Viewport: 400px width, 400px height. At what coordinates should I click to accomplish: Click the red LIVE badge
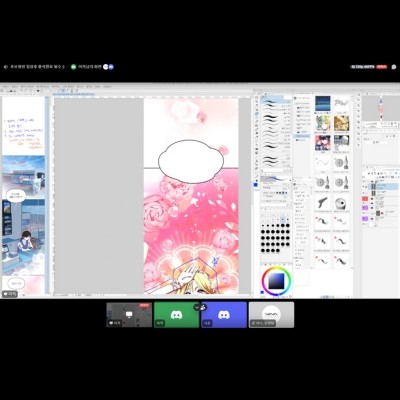(x=382, y=67)
